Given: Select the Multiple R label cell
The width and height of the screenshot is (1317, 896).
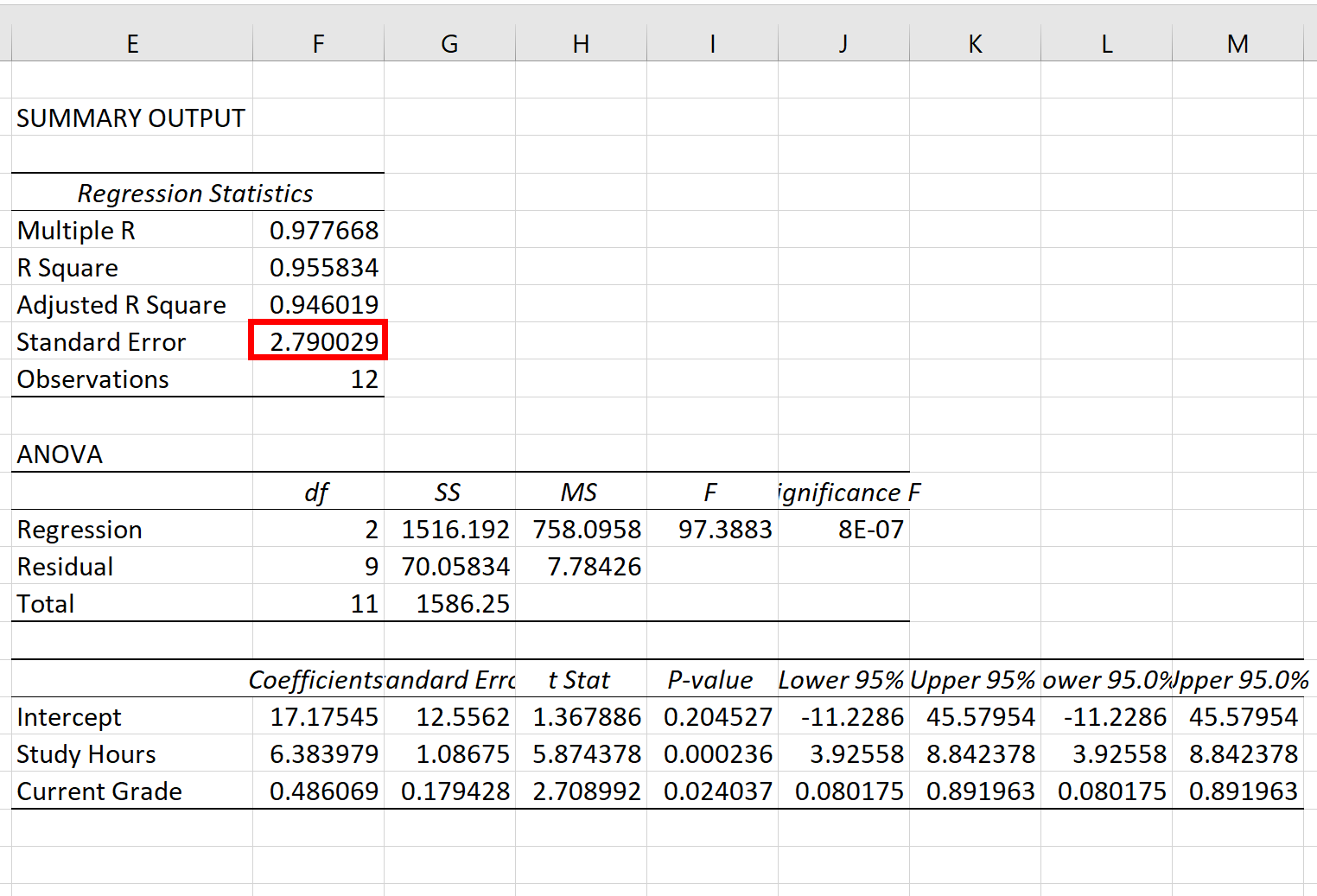Looking at the screenshot, I should click(131, 230).
